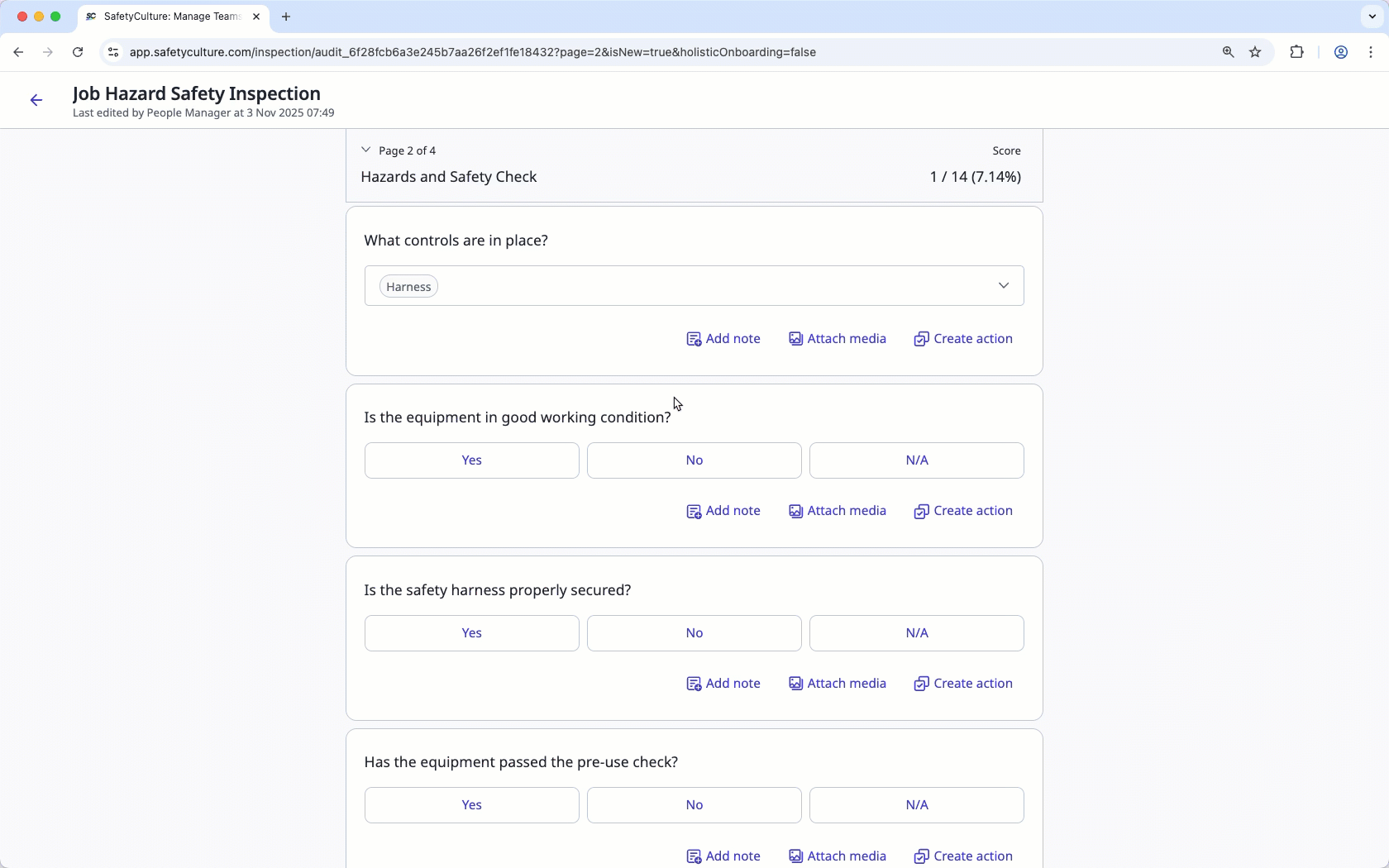Click the back arrow beside Job Hazard Safety Inspection
The image size is (1389, 868).
tap(36, 100)
